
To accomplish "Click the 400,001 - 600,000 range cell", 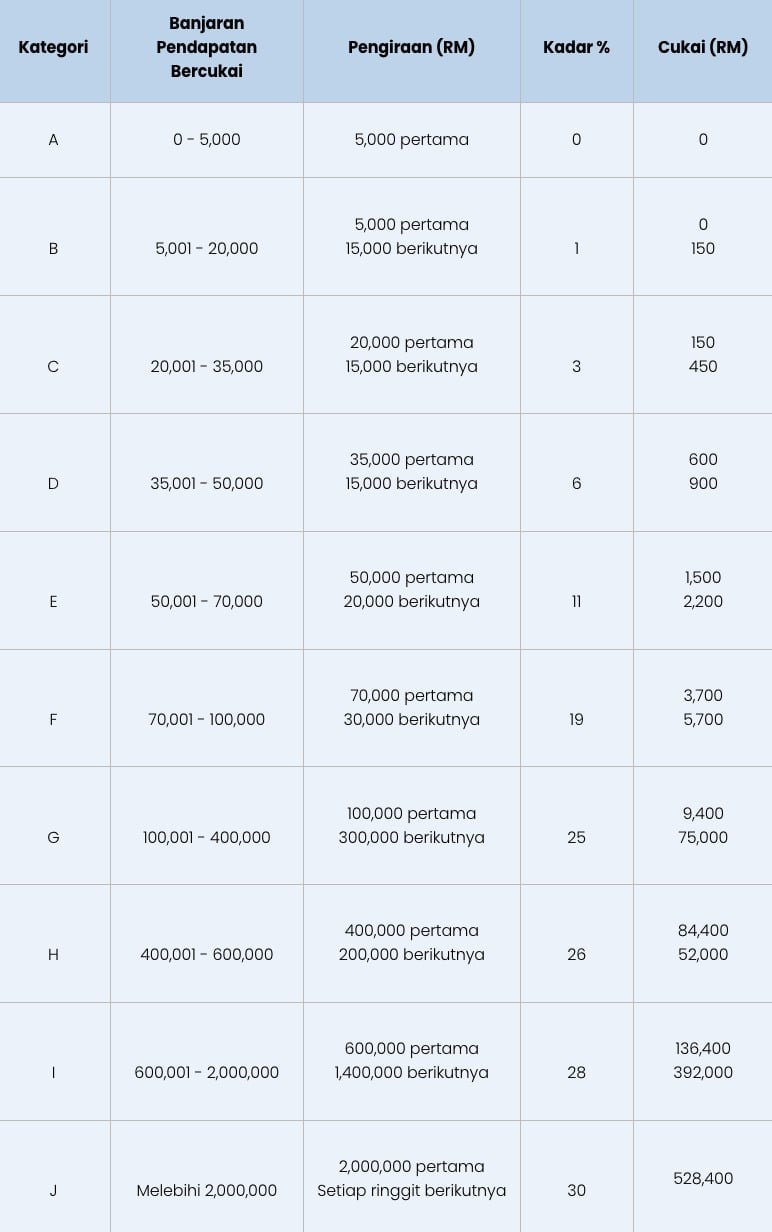I will (207, 954).
